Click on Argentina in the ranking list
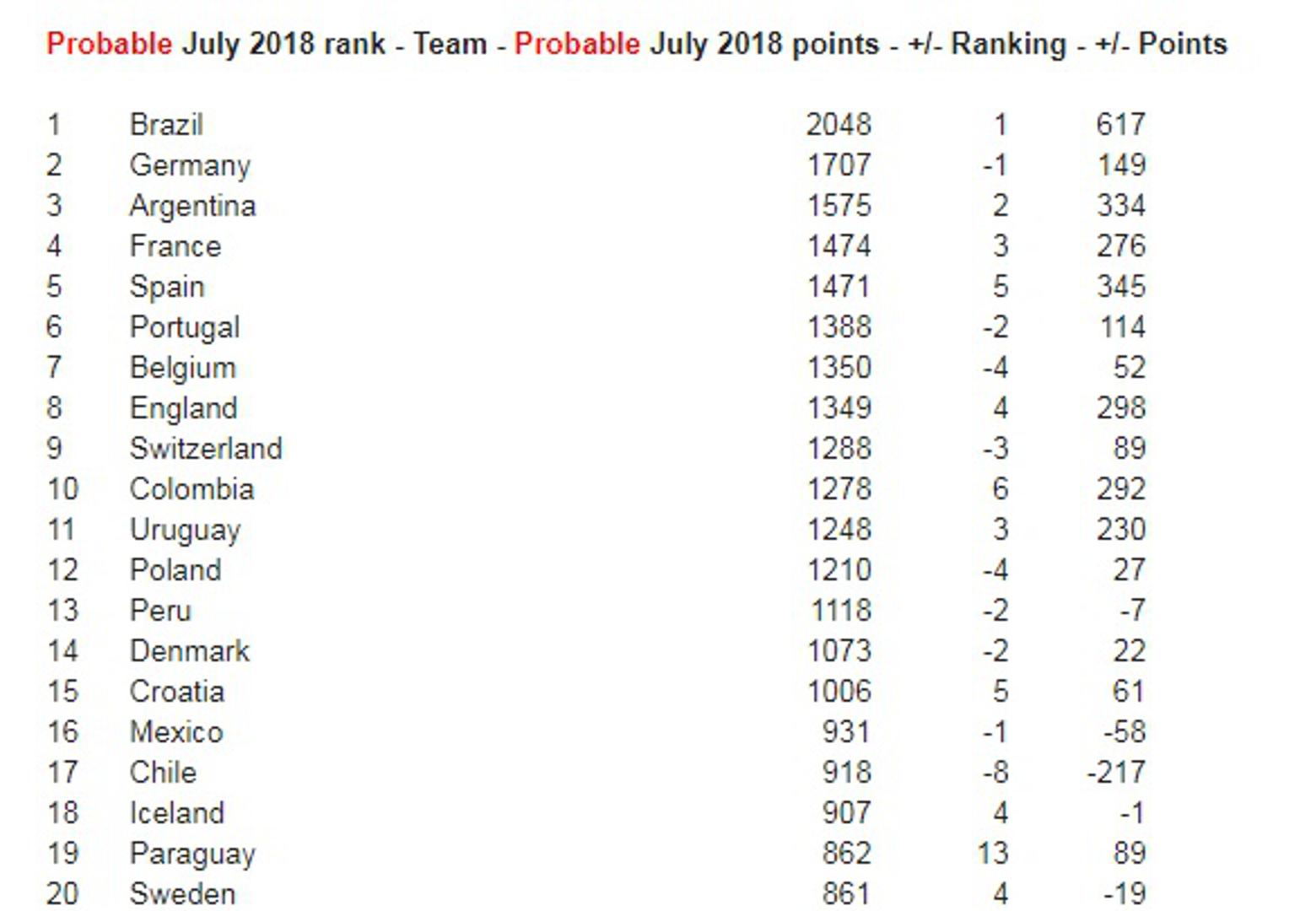Viewport: 1316px width, 911px height. pos(192,206)
